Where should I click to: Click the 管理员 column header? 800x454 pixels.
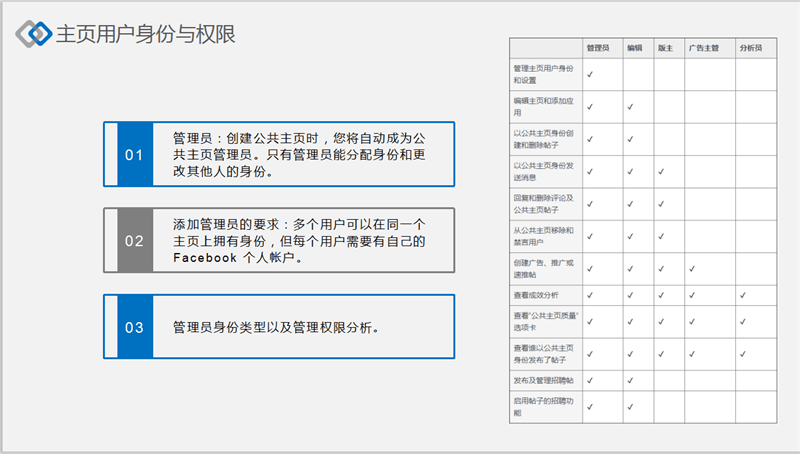coord(597,48)
